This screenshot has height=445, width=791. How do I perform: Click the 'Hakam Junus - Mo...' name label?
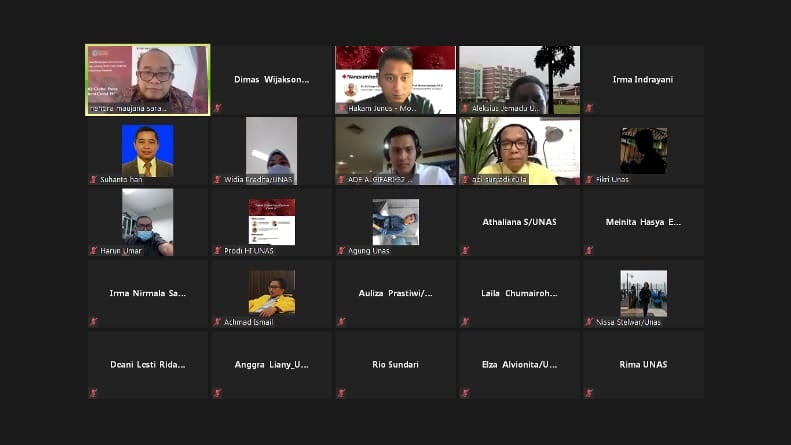382,108
